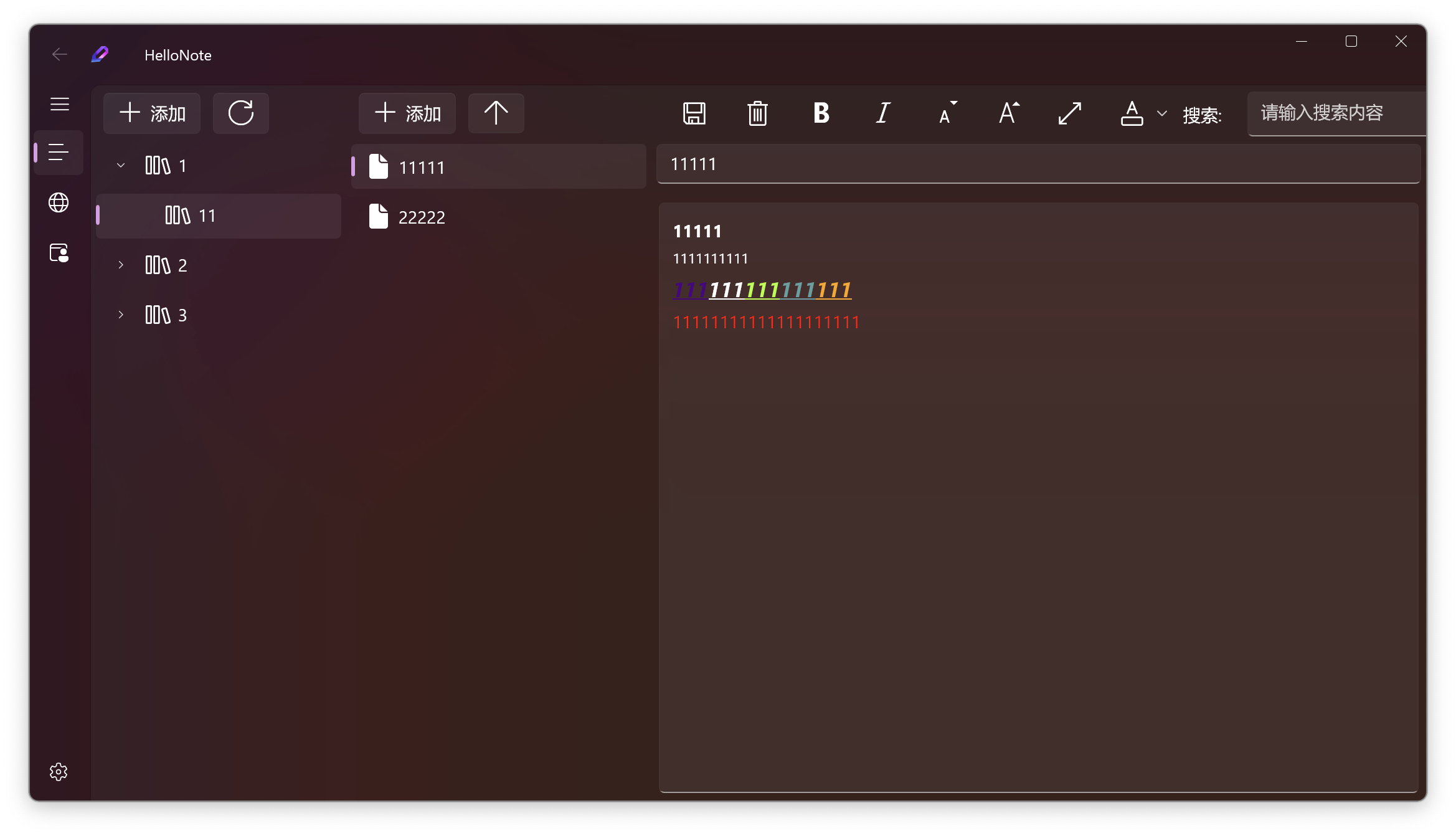Decrease the font size

[x=946, y=113]
